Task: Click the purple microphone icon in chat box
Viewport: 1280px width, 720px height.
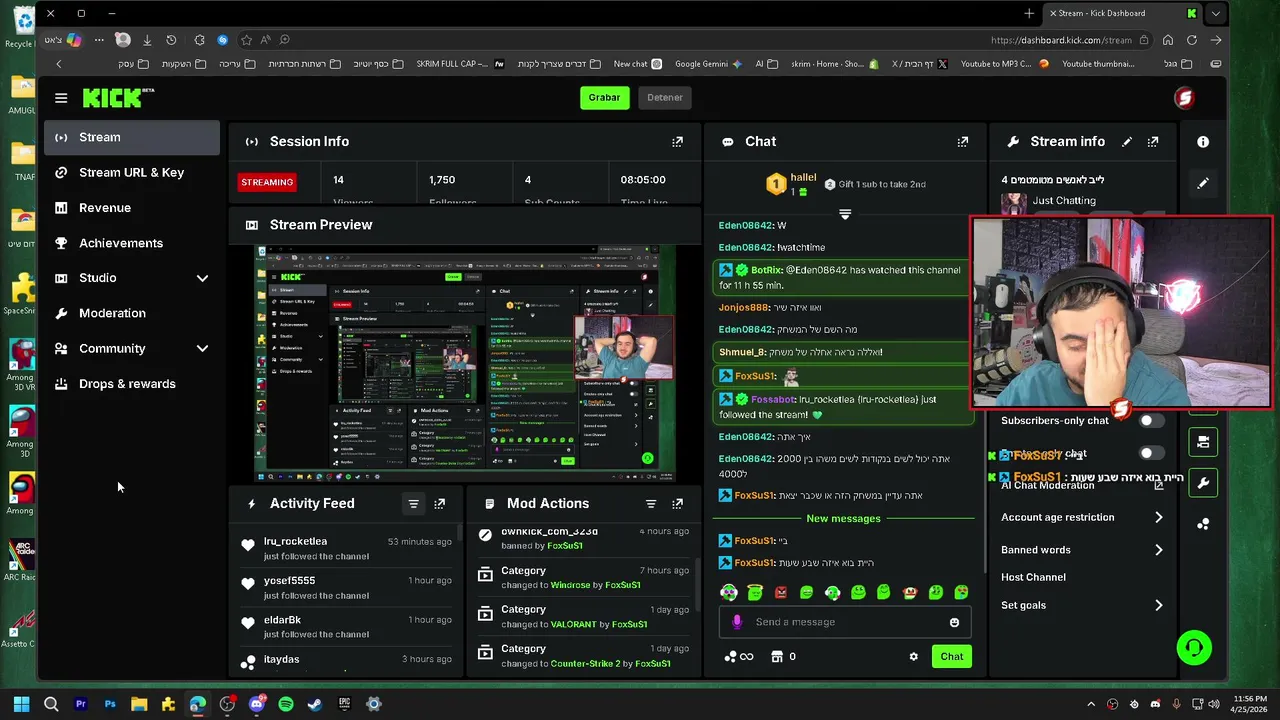Action: click(x=737, y=622)
